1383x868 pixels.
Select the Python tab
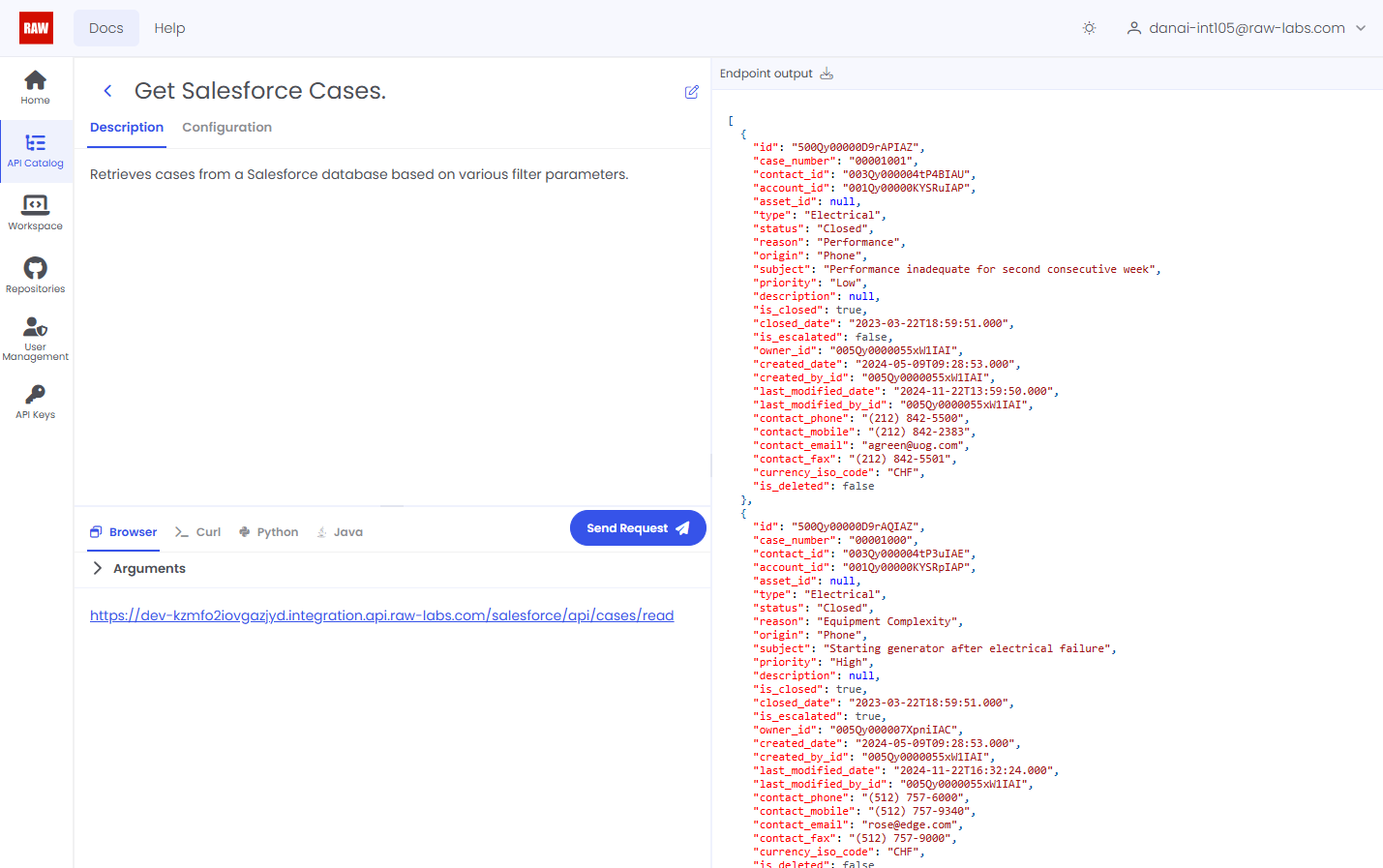tap(268, 532)
